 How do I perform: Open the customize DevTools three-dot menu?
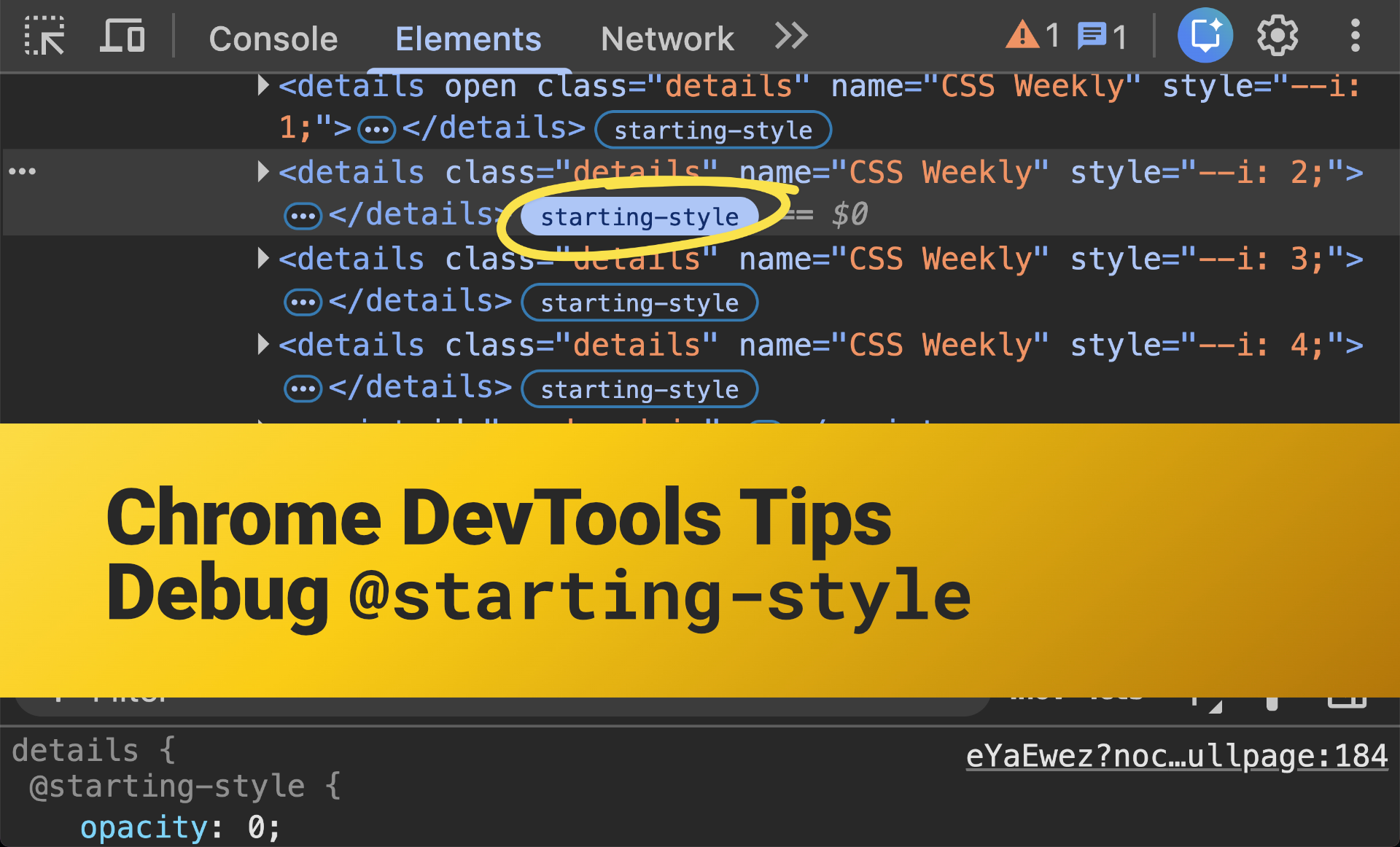(1355, 34)
